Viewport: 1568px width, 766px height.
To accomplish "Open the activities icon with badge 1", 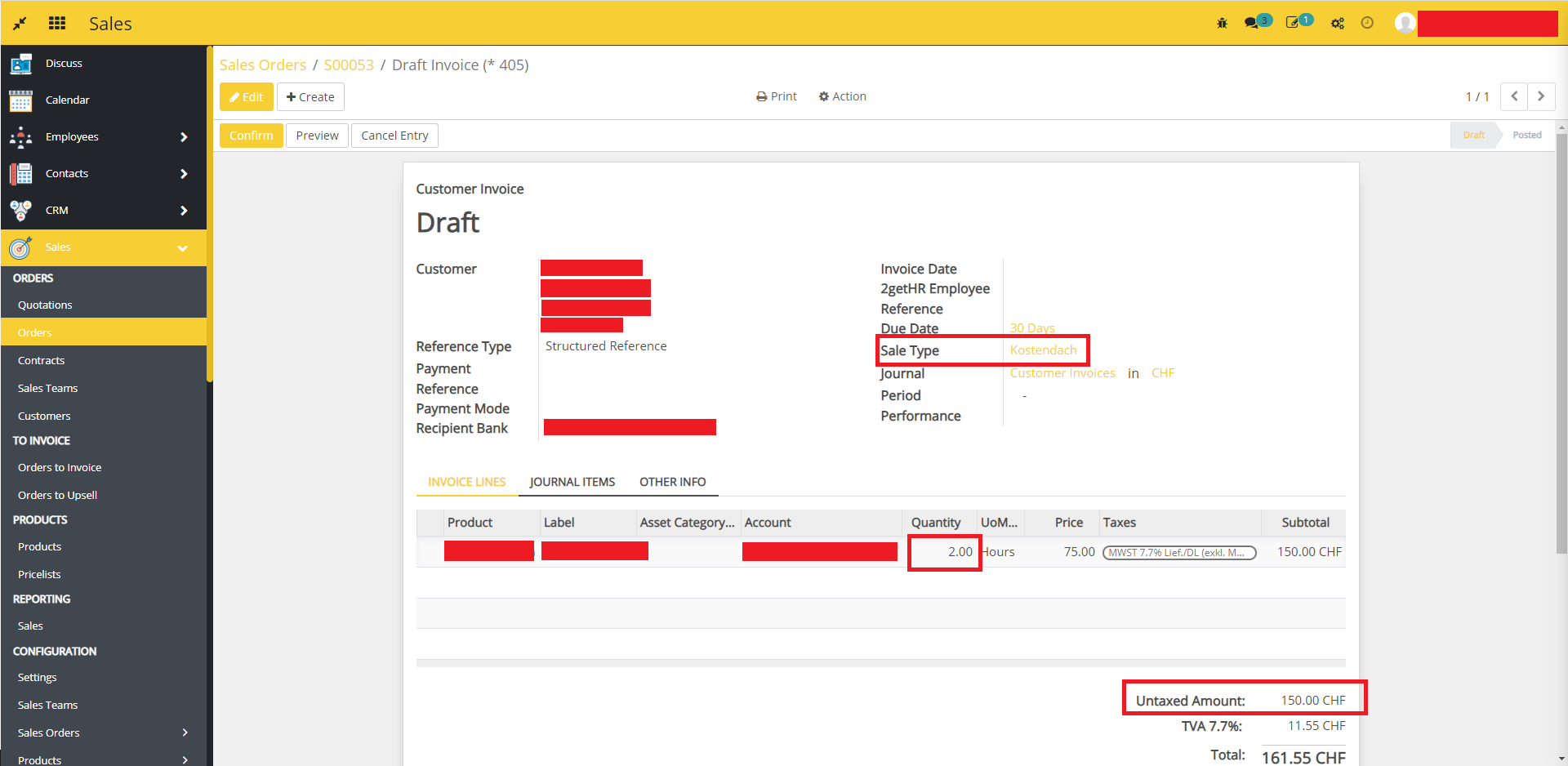I will click(1294, 23).
